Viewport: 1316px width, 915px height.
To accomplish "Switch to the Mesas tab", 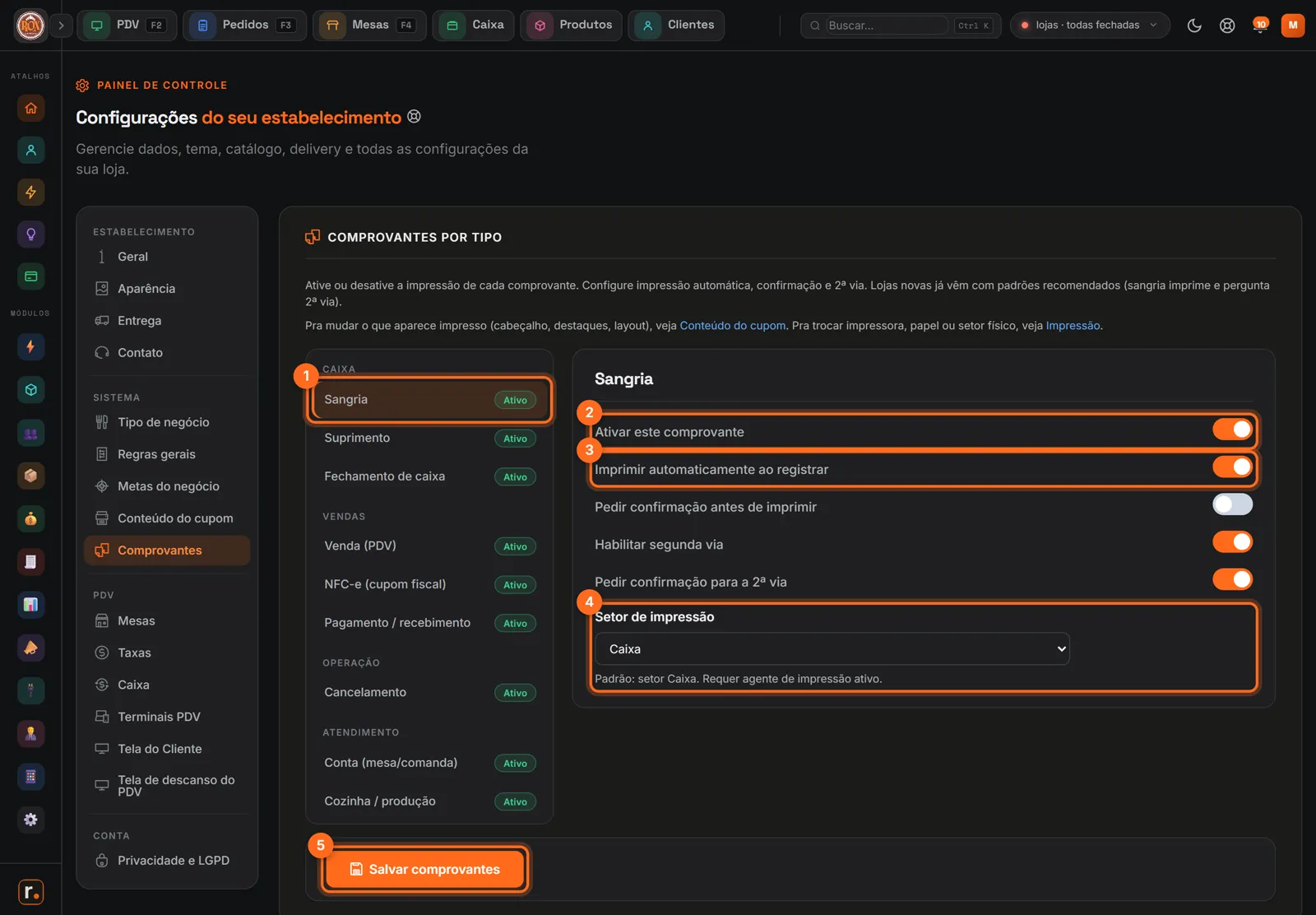I will tap(369, 26).
